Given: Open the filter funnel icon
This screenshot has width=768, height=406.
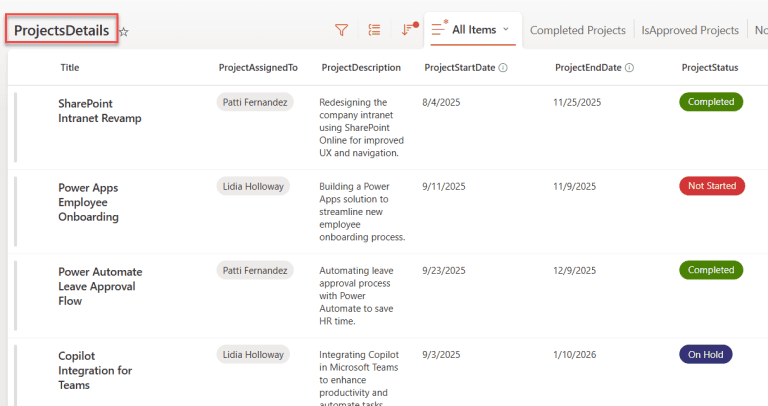Looking at the screenshot, I should tap(341, 30).
